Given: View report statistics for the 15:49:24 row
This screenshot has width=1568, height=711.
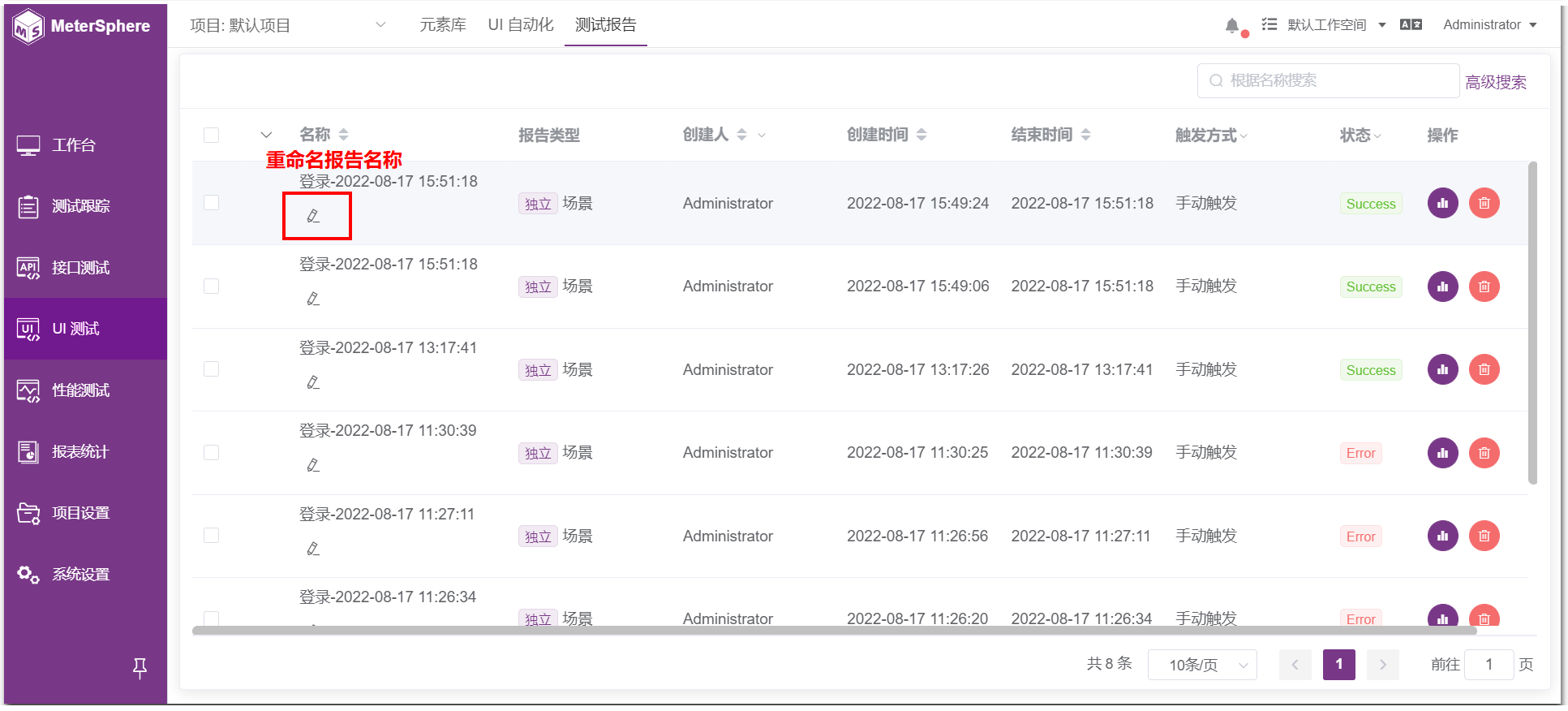Looking at the screenshot, I should (x=1442, y=203).
